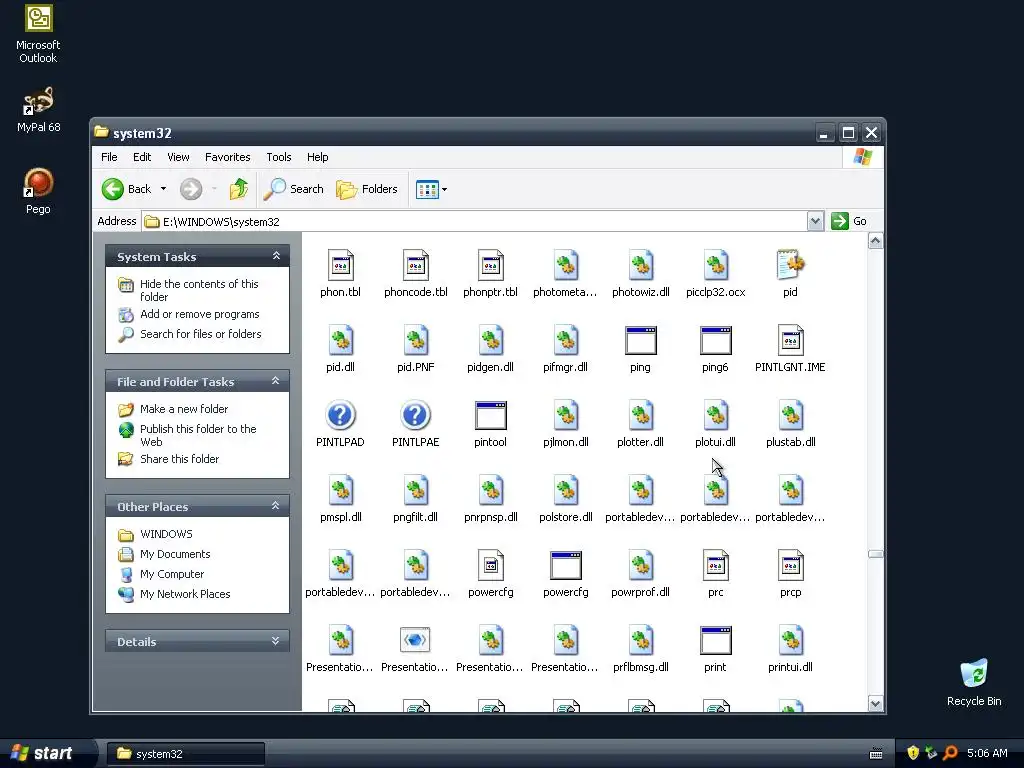Open the Tools menu
Image resolution: width=1024 pixels, height=768 pixels.
[279, 157]
